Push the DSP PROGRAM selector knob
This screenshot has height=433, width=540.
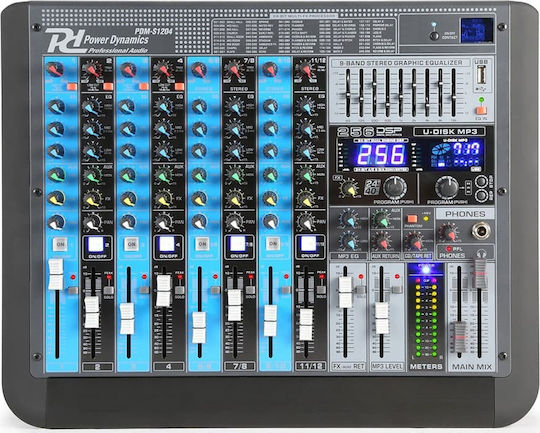click(x=395, y=188)
